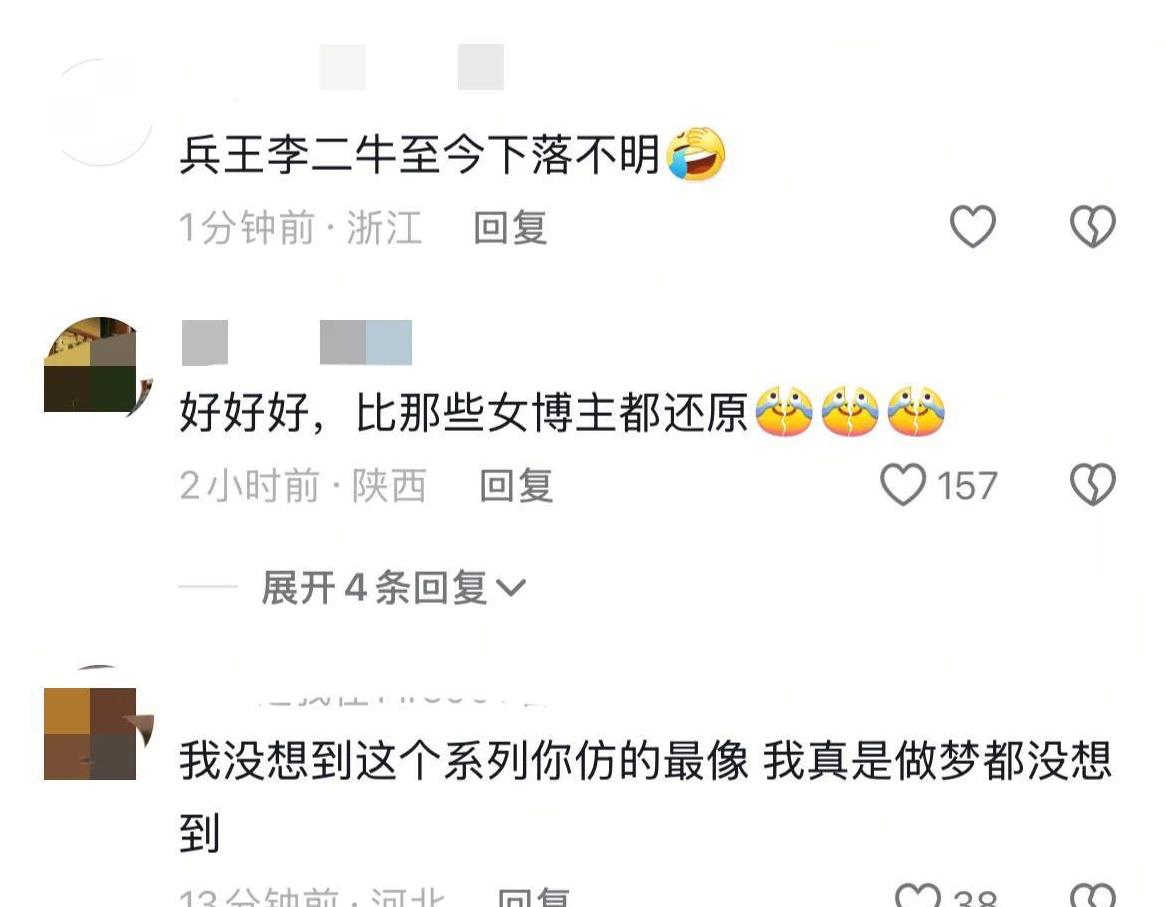1166x907 pixels.
Task: Tap the laughing-crying emoji in first comment
Action: (696, 154)
